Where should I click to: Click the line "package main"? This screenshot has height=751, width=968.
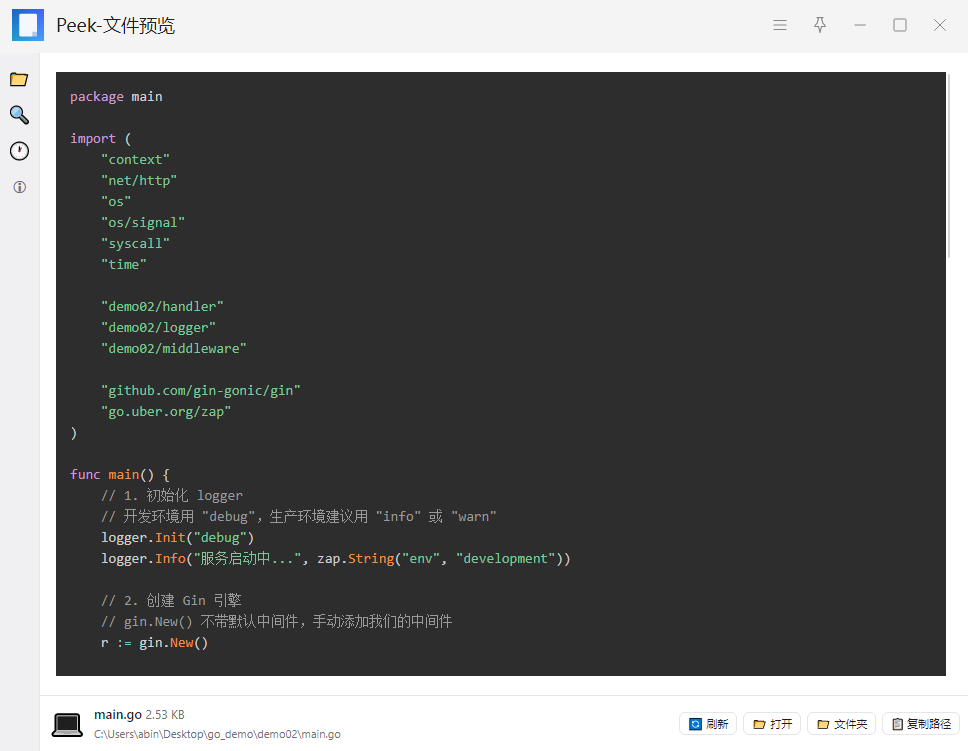point(116,97)
